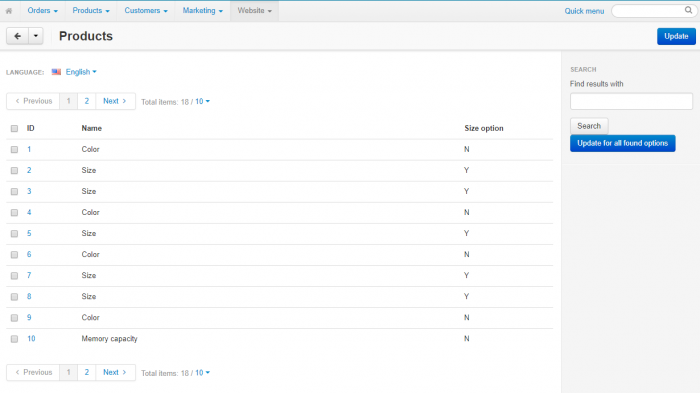Open the bottom items-per-page dropdown showing 10

pyautogui.click(x=202, y=373)
